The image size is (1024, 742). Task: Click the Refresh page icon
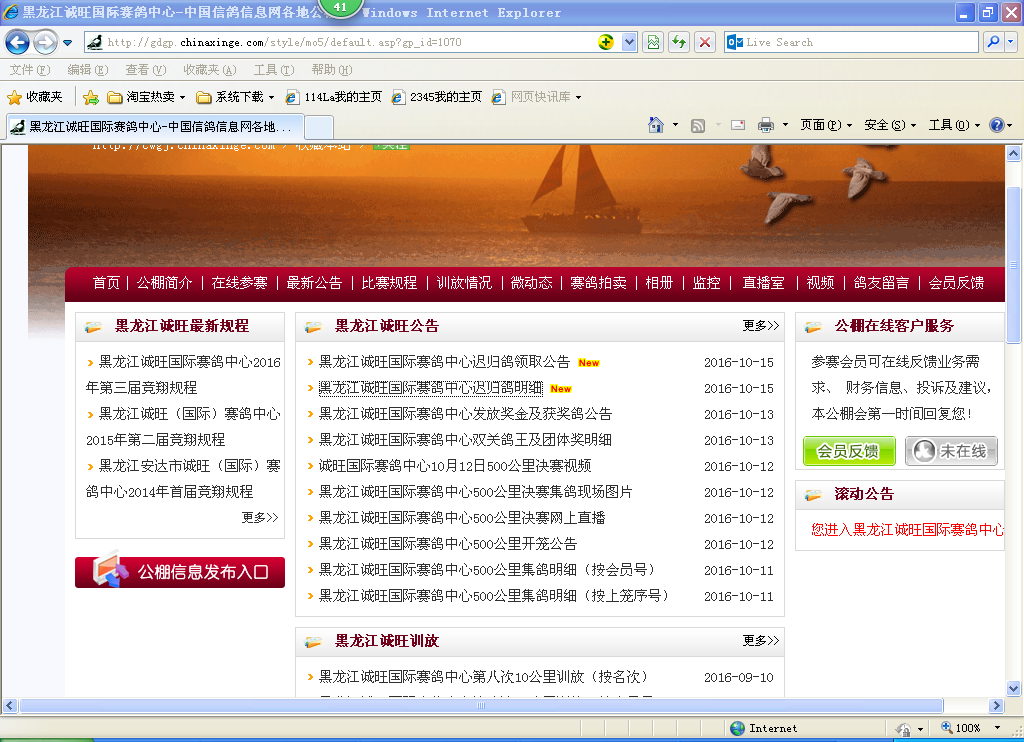click(x=679, y=42)
